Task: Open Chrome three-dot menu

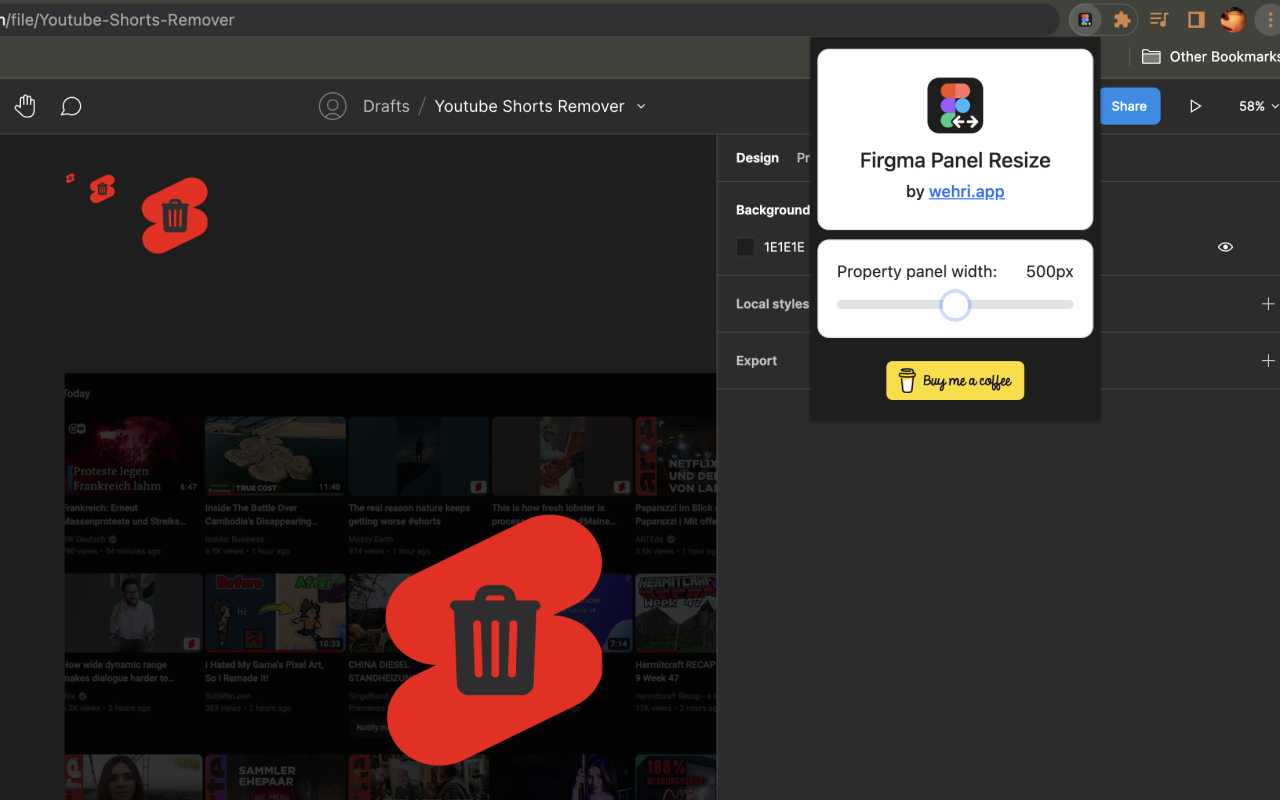Action: (x=1270, y=20)
